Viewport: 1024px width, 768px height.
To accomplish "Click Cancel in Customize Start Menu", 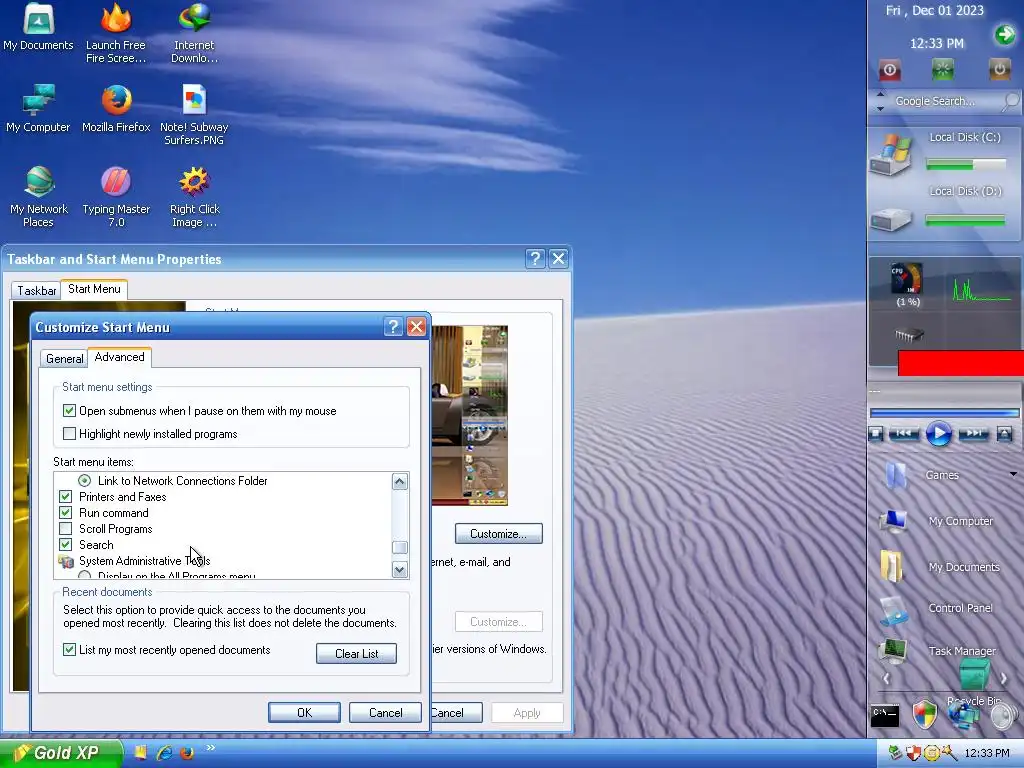I will click(x=385, y=712).
